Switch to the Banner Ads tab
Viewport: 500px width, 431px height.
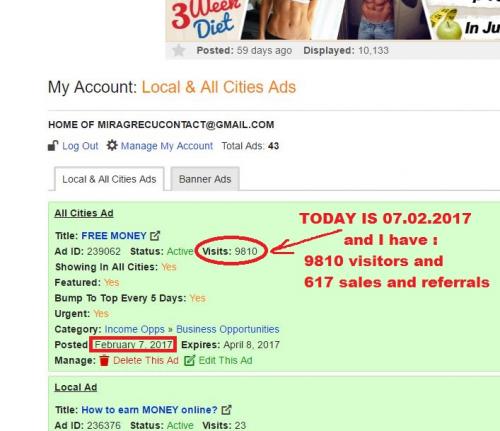(x=205, y=179)
